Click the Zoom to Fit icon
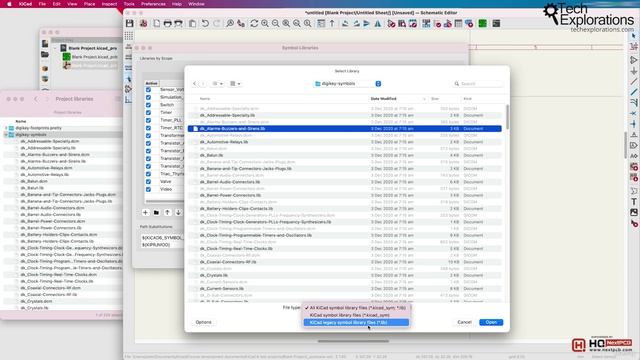The image size is (640, 360). (x=286, y=24)
